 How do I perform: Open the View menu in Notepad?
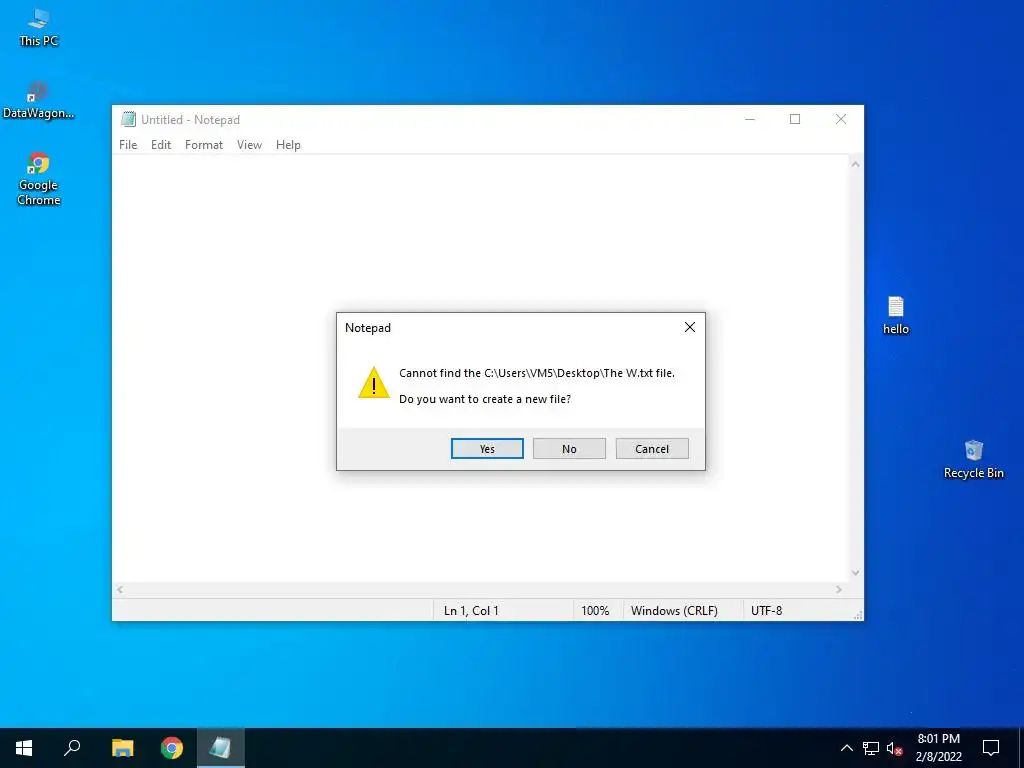[x=249, y=145]
